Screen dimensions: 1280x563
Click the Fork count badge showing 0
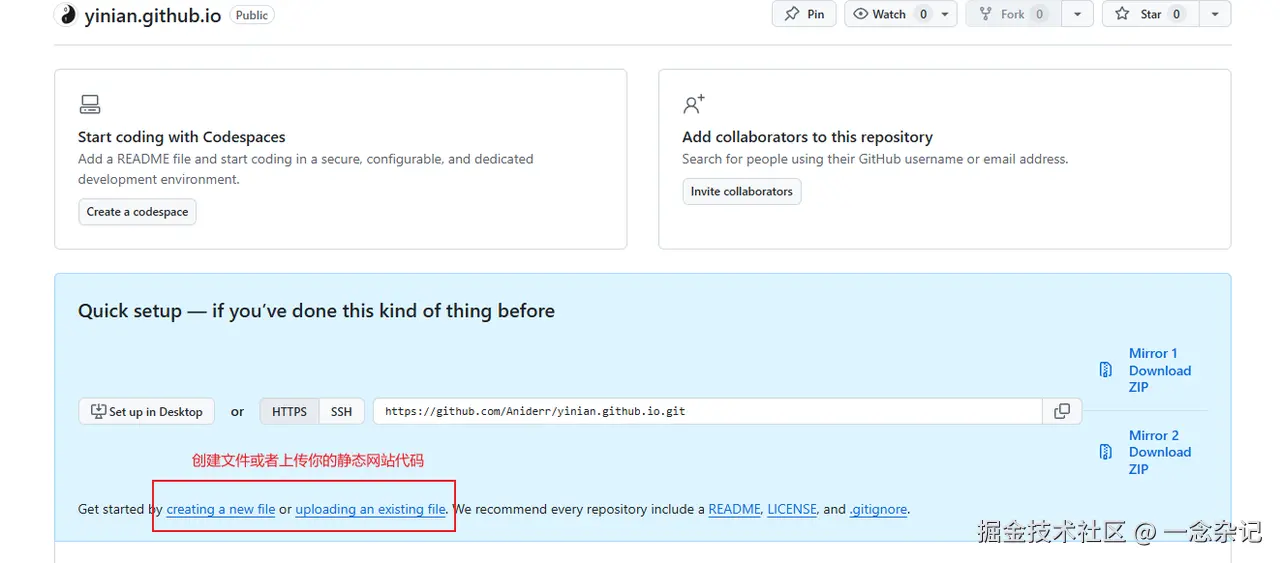point(1040,14)
